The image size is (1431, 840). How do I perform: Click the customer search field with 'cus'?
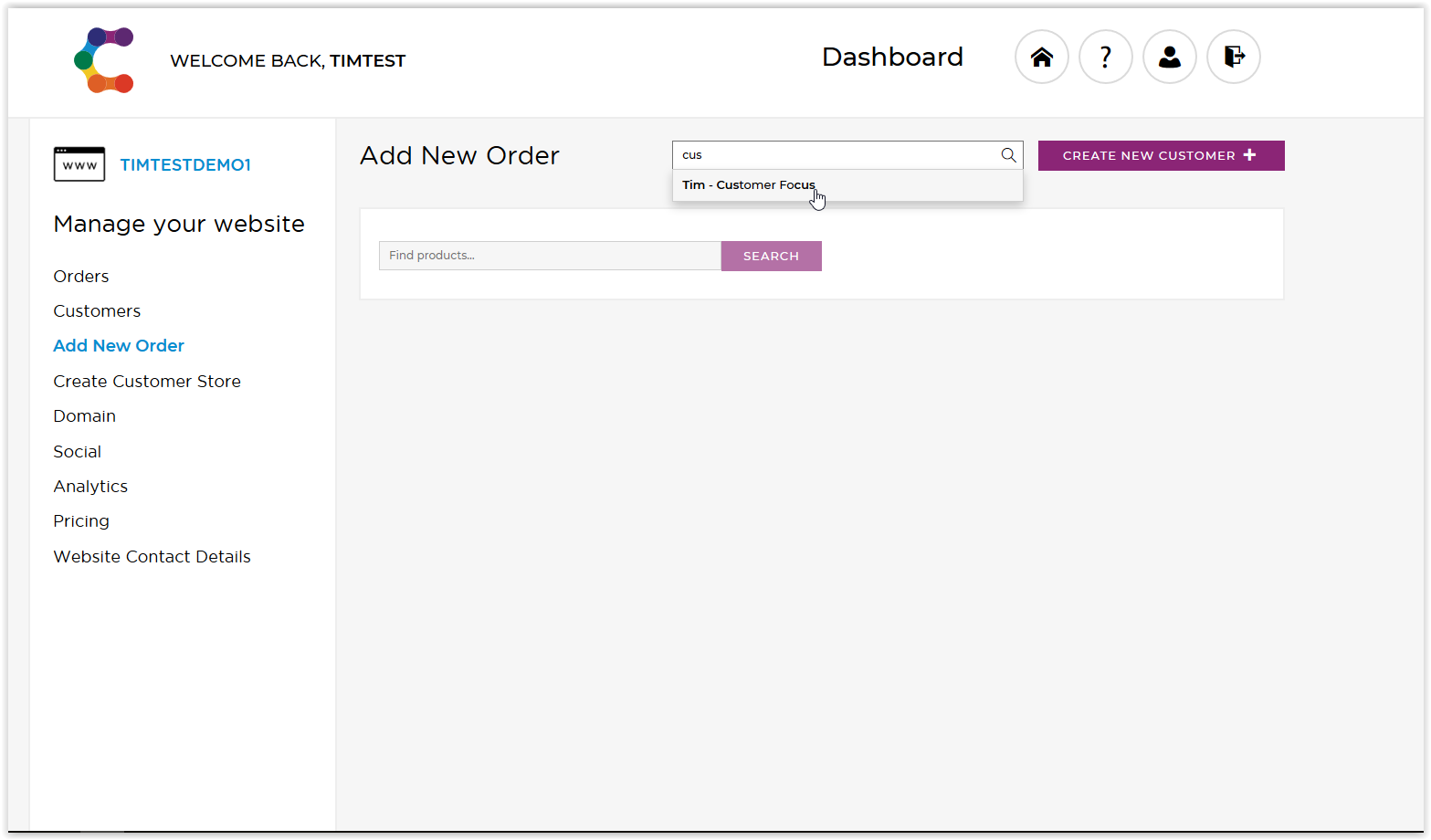(x=836, y=155)
